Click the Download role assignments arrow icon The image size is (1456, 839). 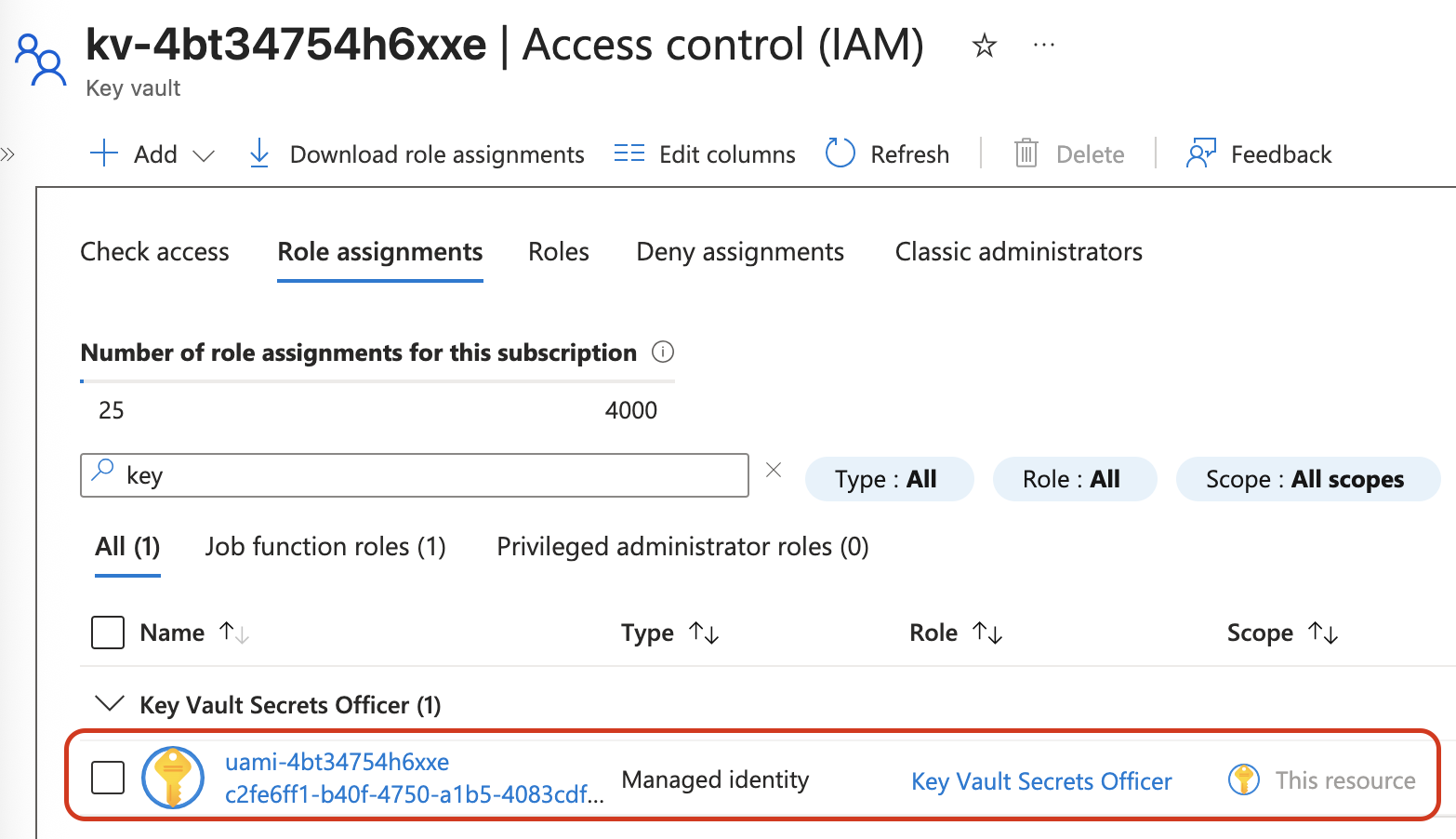pos(259,153)
